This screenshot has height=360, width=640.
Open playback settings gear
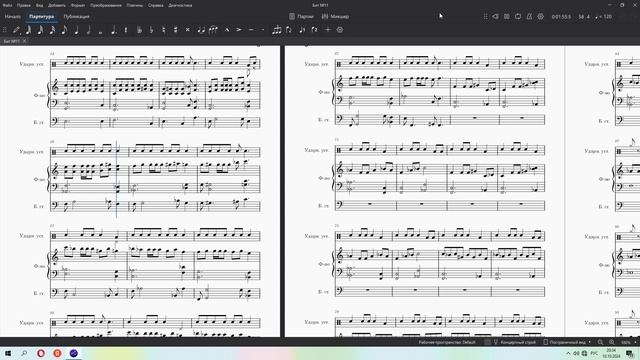point(541,17)
